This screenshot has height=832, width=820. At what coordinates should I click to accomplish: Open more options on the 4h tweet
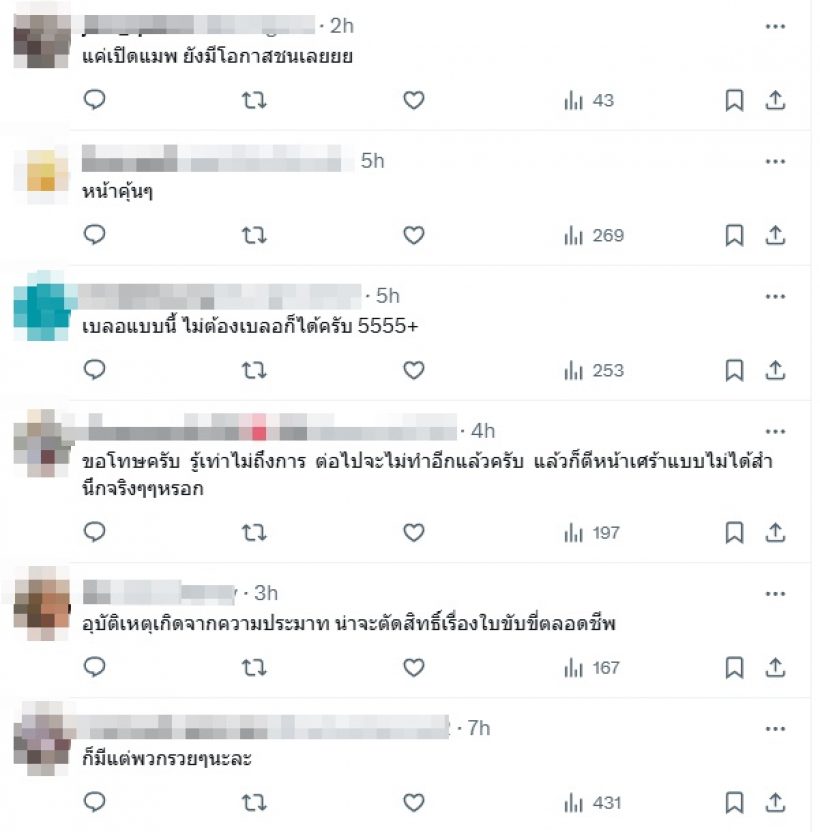[x=775, y=431]
